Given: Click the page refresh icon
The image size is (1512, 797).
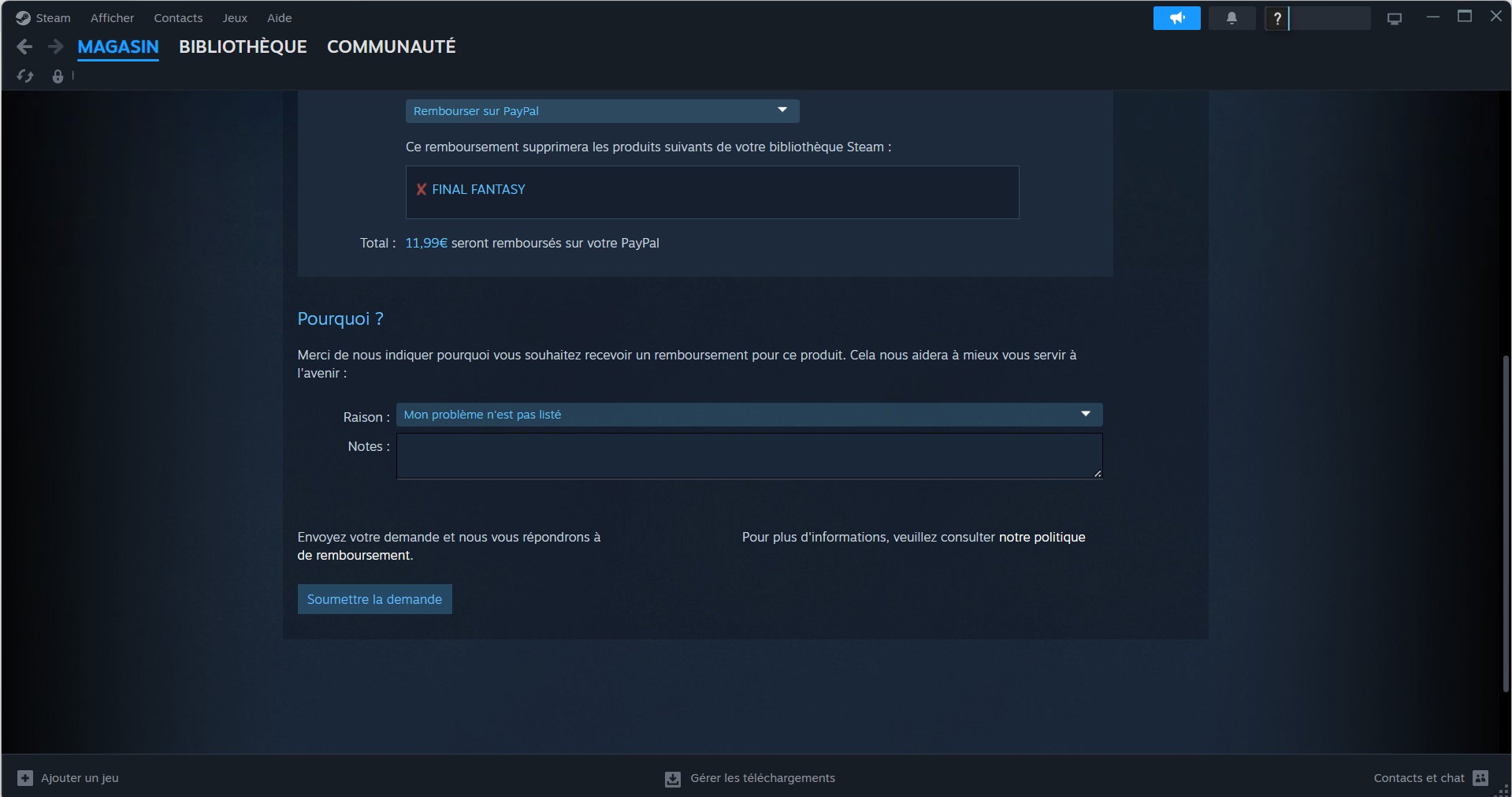Looking at the screenshot, I should click(x=24, y=76).
